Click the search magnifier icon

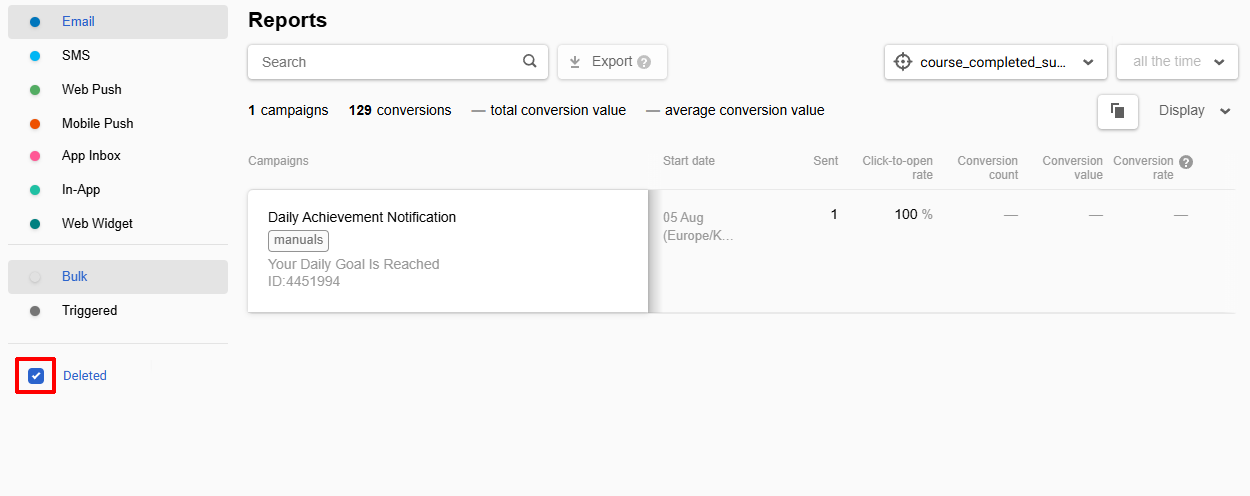(530, 62)
